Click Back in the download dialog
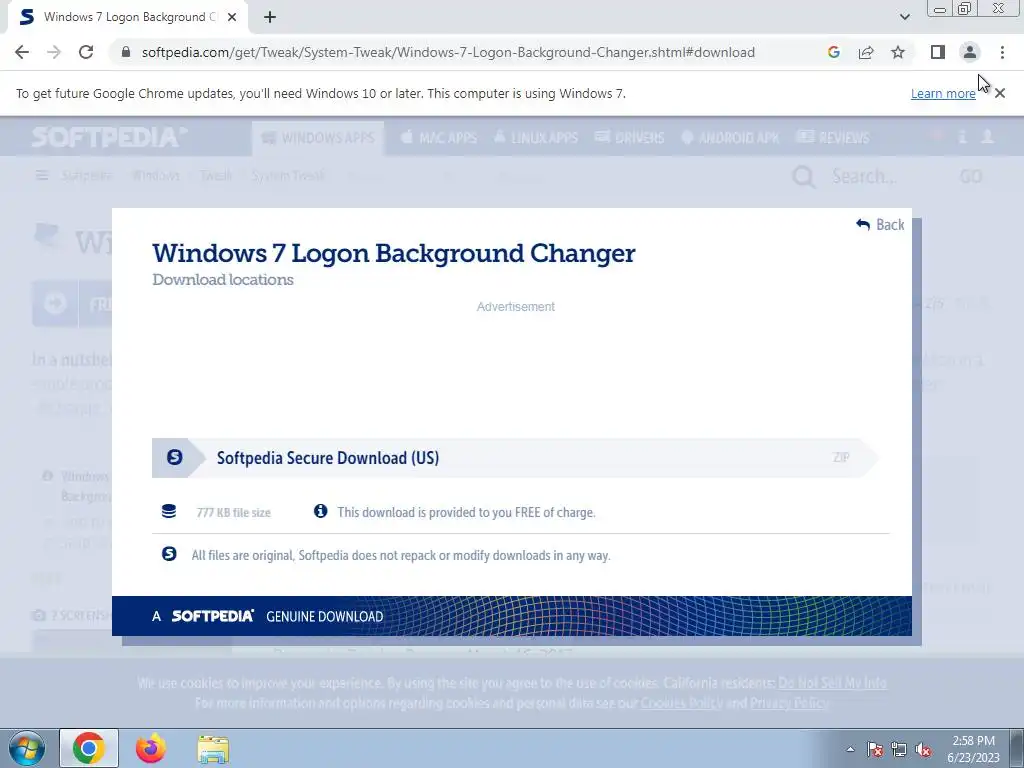This screenshot has width=1024, height=768. coord(880,225)
